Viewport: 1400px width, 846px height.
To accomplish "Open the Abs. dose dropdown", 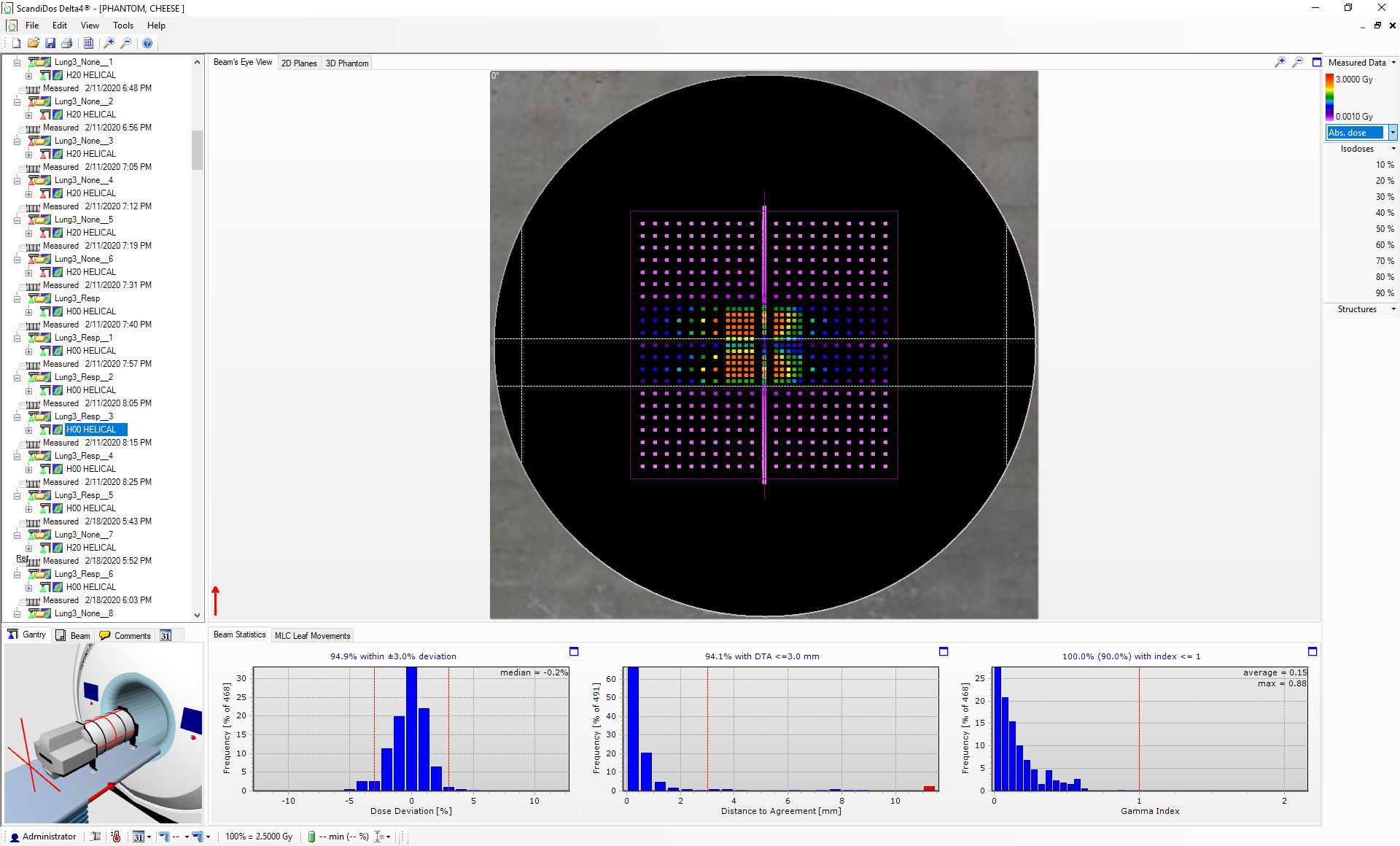I will click(1392, 132).
